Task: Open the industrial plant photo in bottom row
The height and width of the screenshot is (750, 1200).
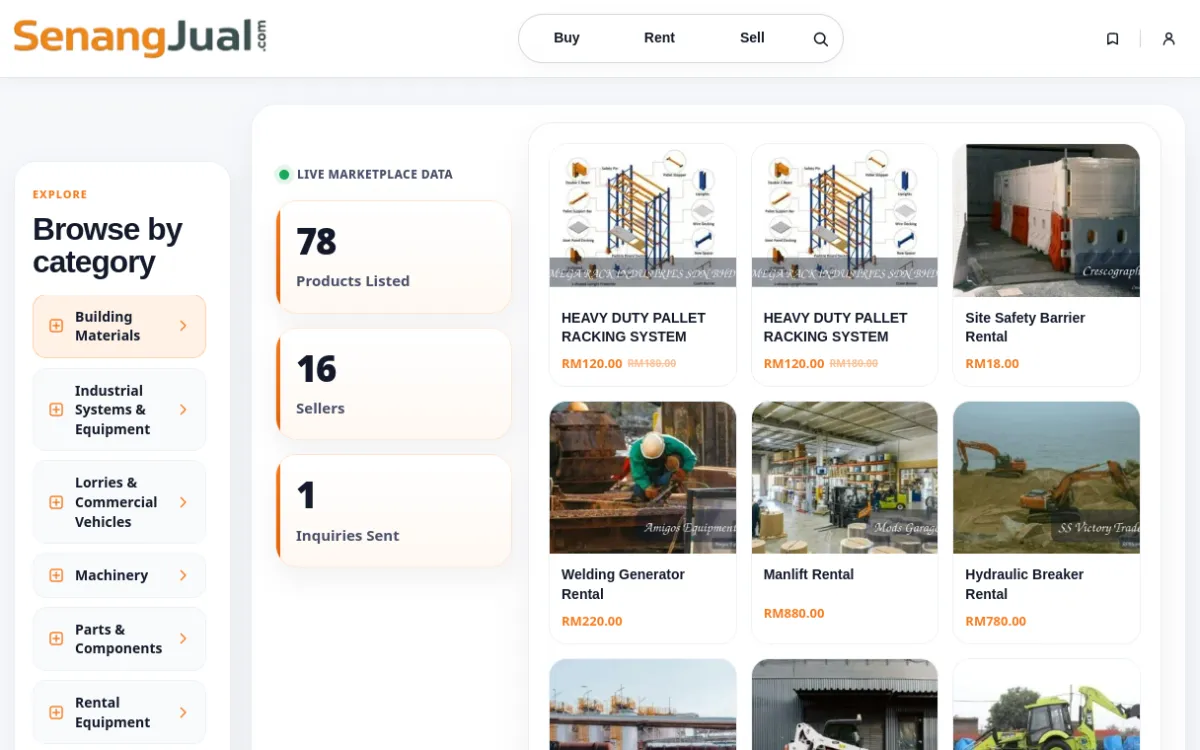Action: (x=643, y=704)
